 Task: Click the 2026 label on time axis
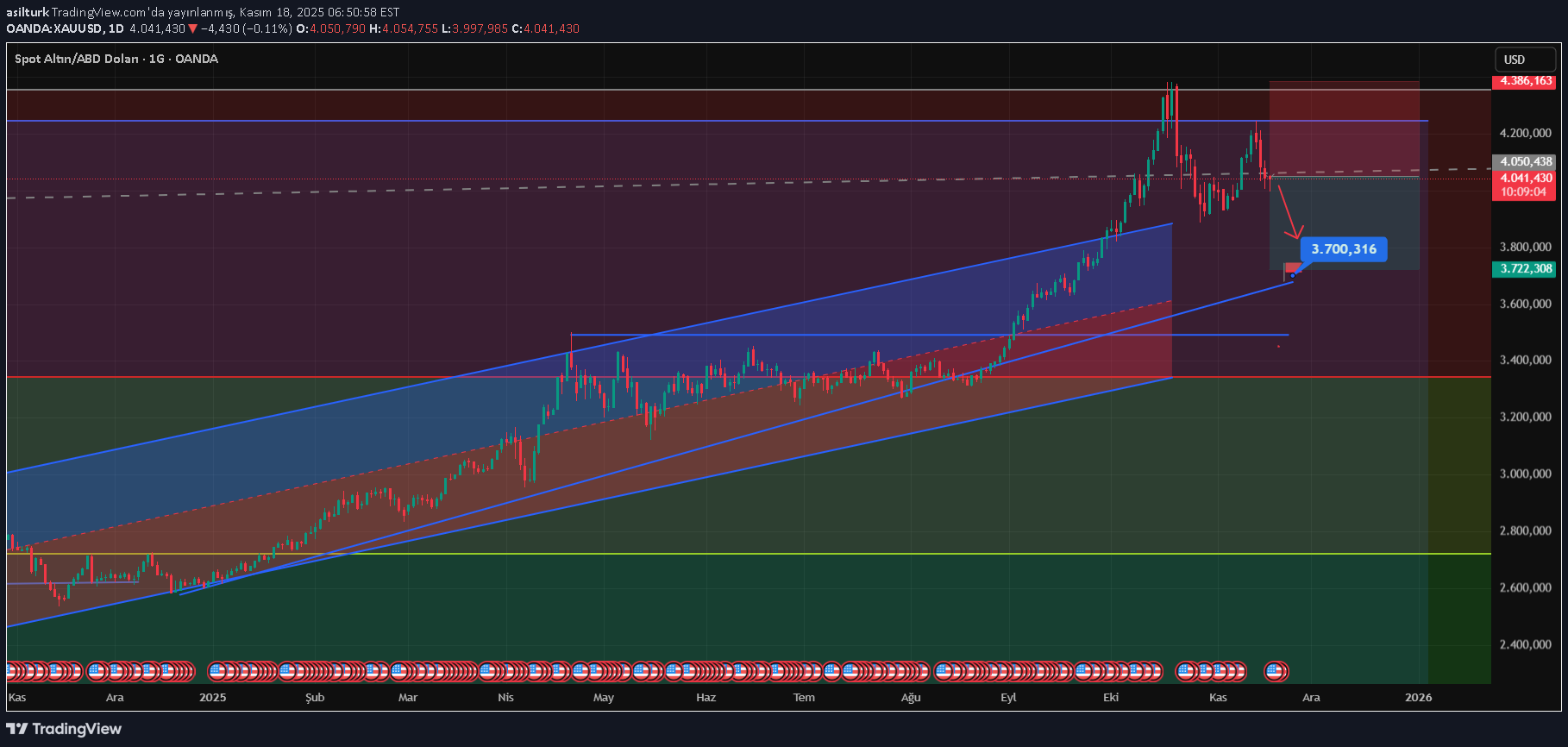pos(1418,697)
